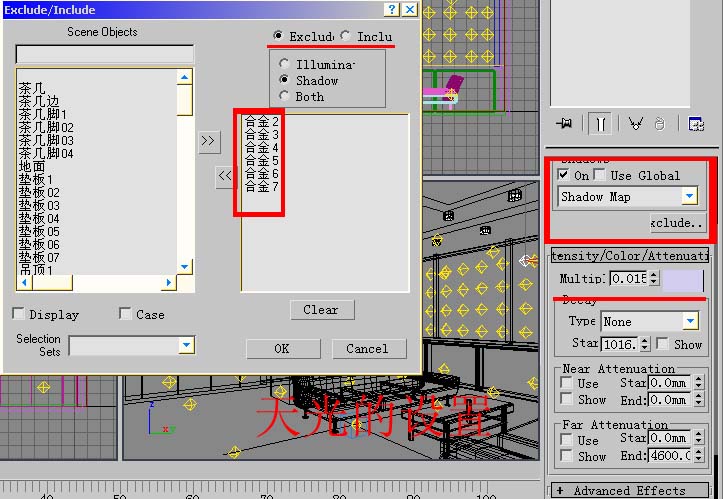Click Decay Start spinner arrows

[x=645, y=344]
